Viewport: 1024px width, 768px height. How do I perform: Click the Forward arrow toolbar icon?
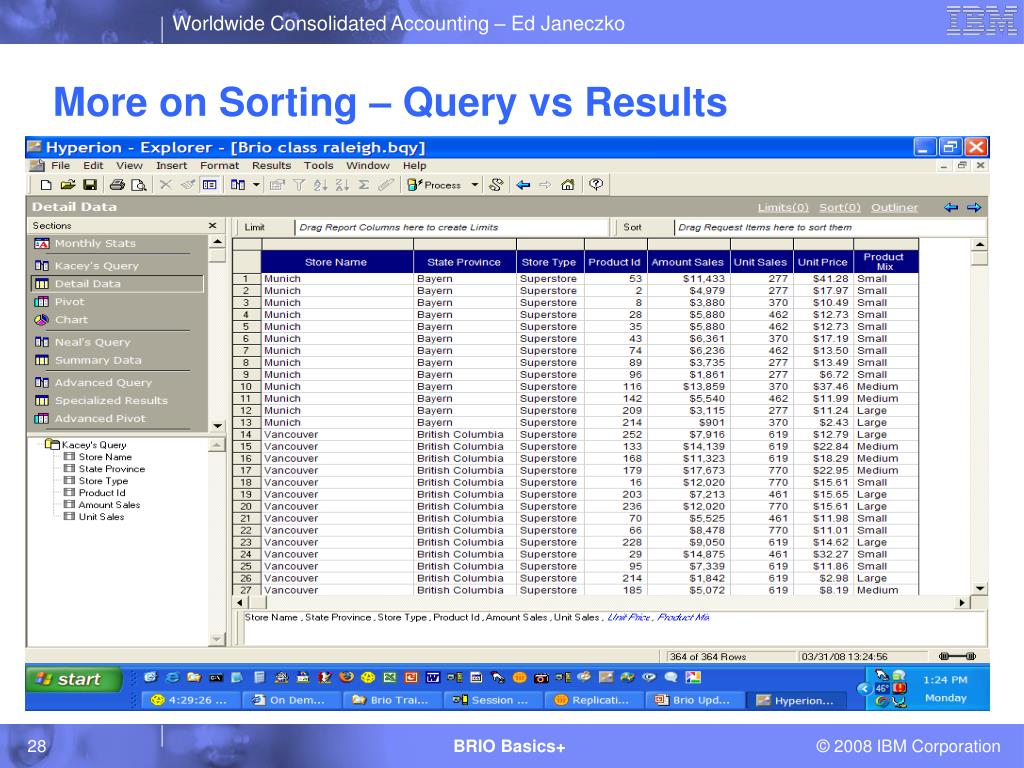[545, 185]
